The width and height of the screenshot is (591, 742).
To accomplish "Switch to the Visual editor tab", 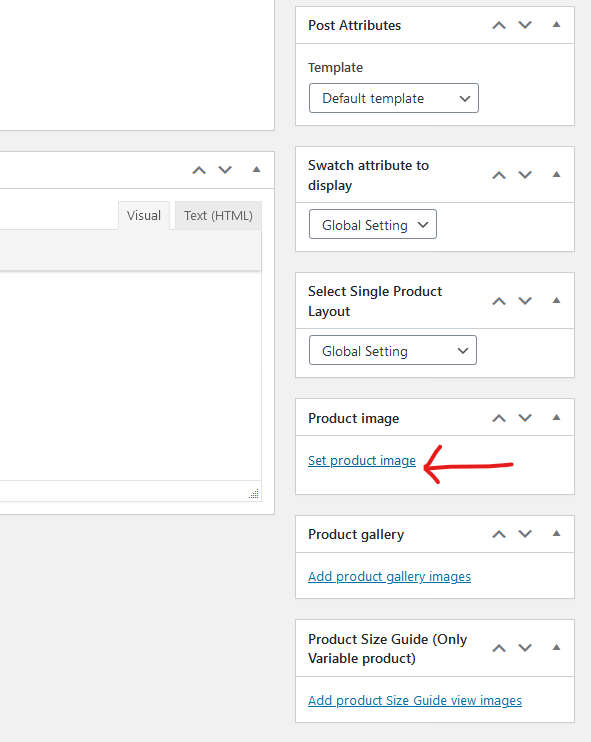I will (x=144, y=216).
